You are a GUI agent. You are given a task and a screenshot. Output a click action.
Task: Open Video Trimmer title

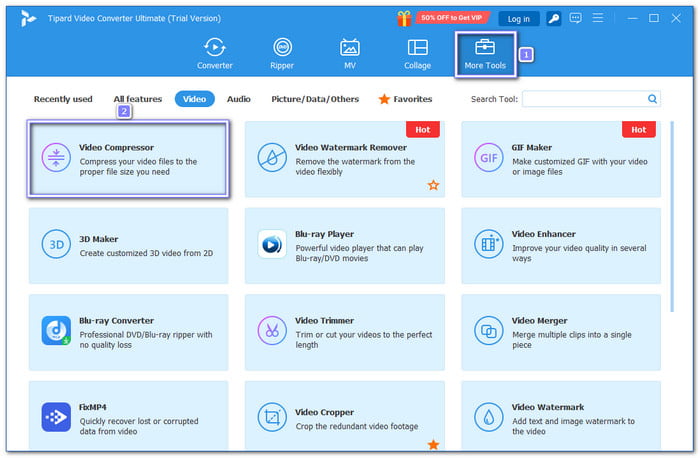[x=325, y=321]
